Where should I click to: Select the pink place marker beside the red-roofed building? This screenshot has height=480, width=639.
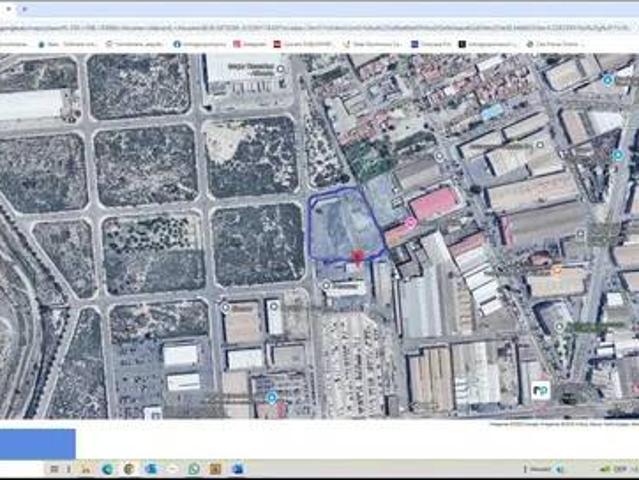(411, 222)
